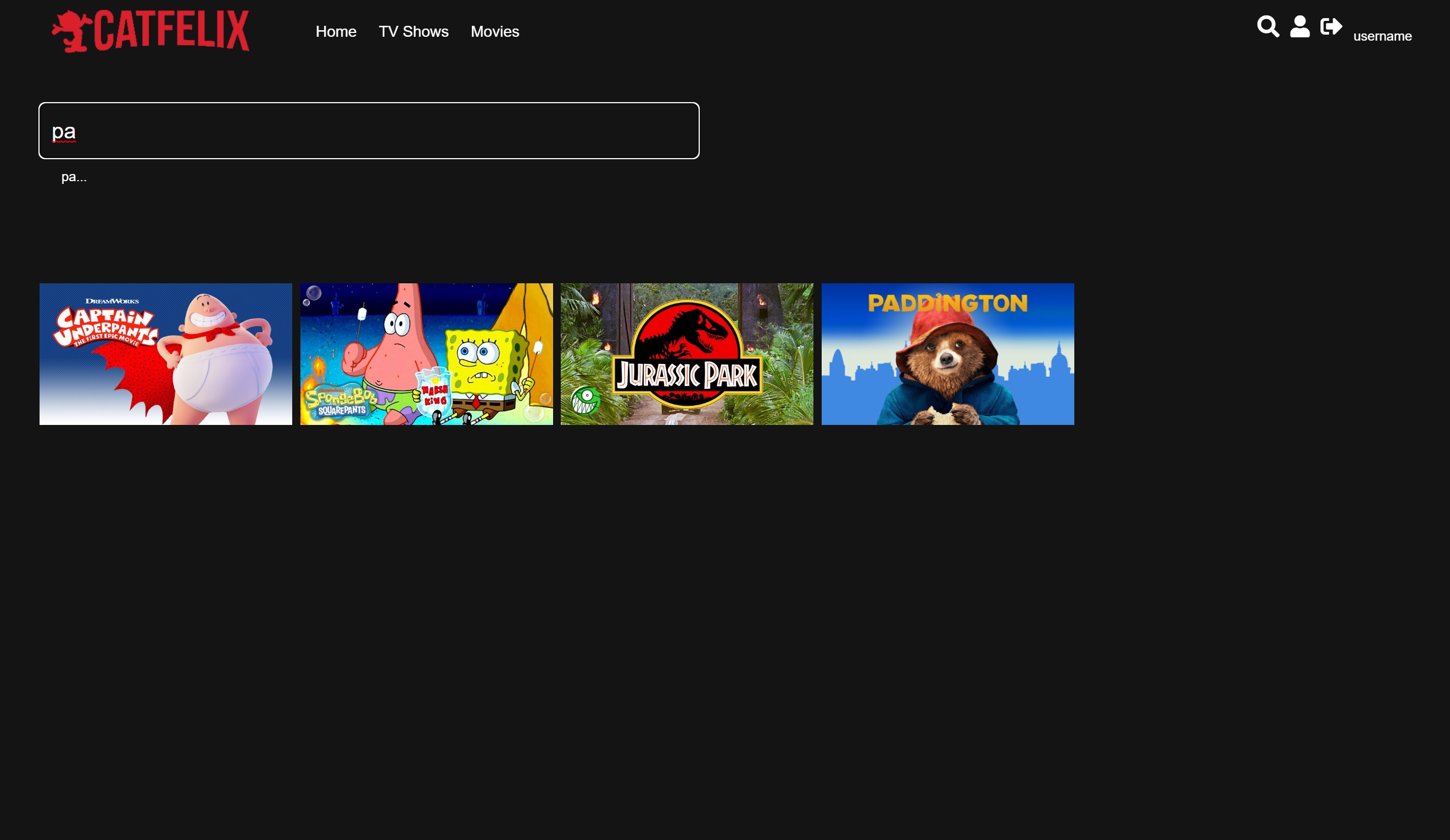Open the Home page
This screenshot has width=1450, height=840.
[x=336, y=32]
